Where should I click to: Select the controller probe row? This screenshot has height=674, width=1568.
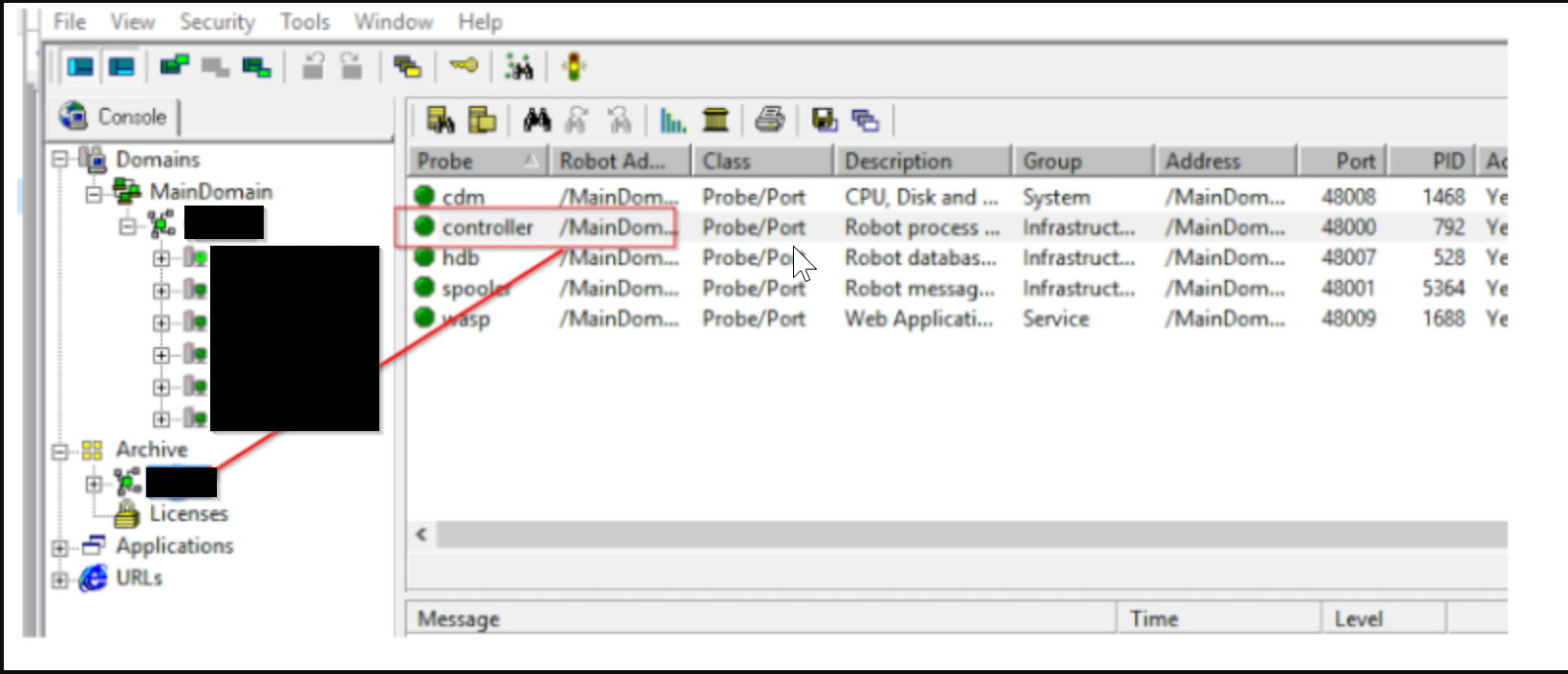[487, 228]
